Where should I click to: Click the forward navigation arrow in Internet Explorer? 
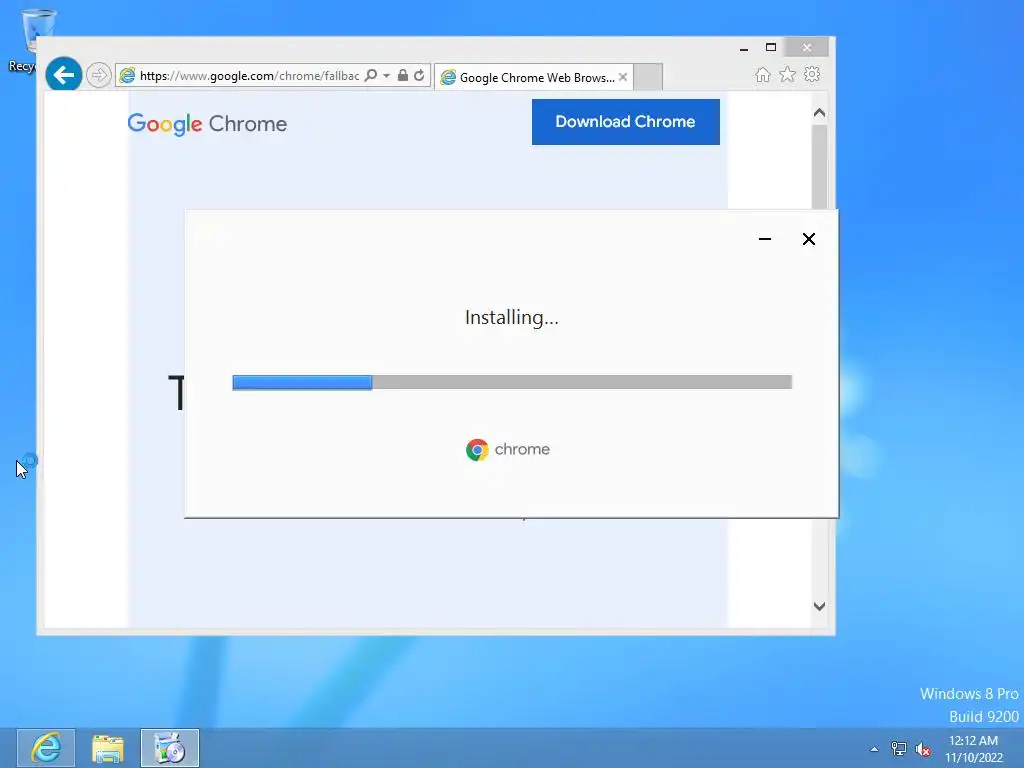coord(99,75)
